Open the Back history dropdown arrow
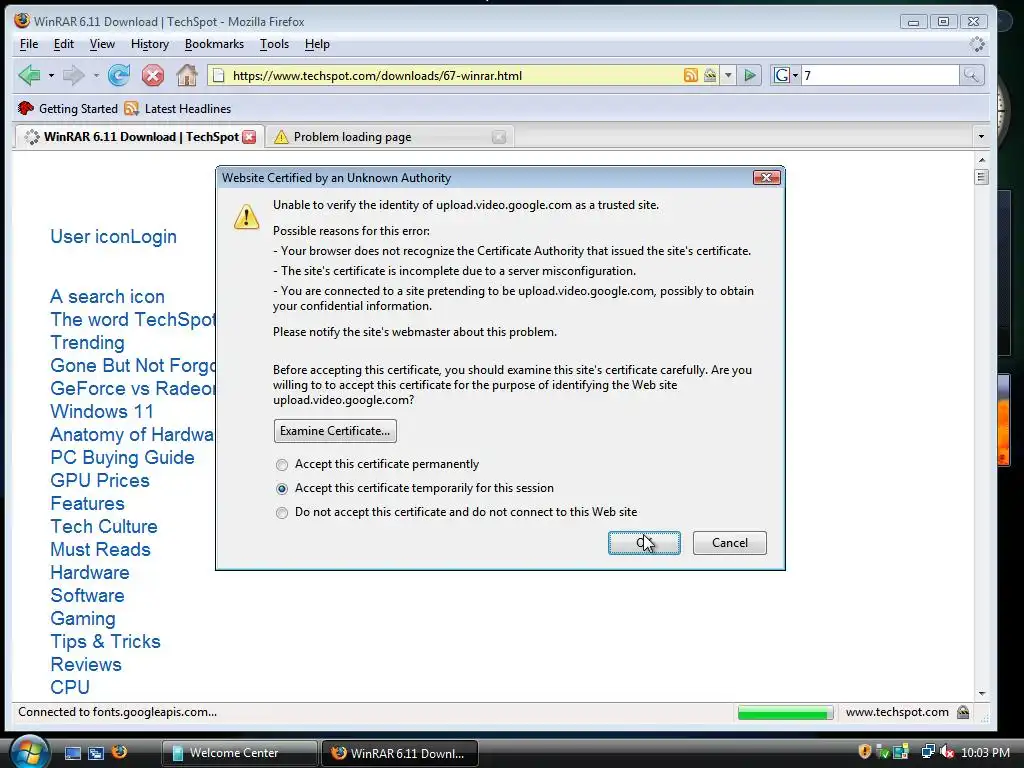This screenshot has width=1024, height=768. [51, 76]
